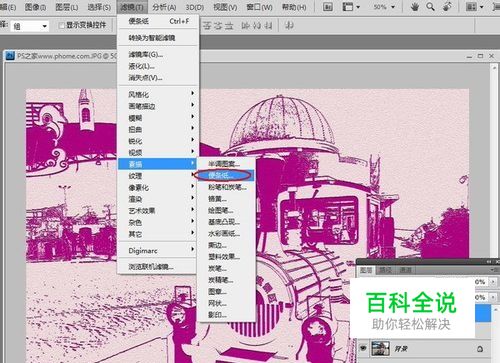The image size is (500, 363).
Task: Expand the 纹理 submenu
Action: click(x=157, y=176)
